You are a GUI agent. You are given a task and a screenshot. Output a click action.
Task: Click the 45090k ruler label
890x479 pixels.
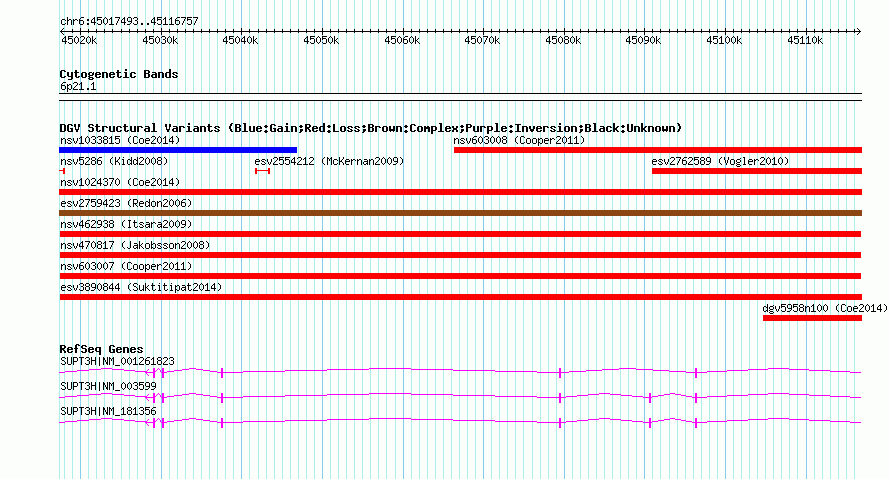pyautogui.click(x=643, y=40)
